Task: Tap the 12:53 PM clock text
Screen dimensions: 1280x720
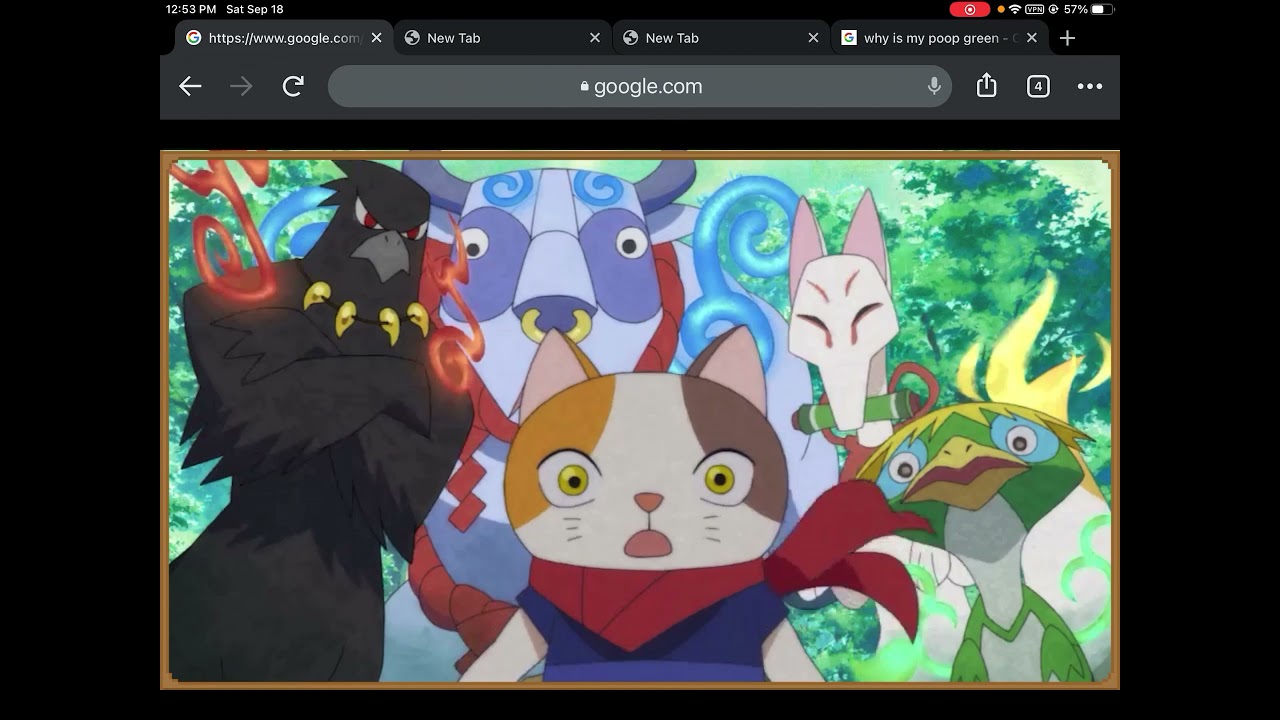Action: pyautogui.click(x=191, y=9)
